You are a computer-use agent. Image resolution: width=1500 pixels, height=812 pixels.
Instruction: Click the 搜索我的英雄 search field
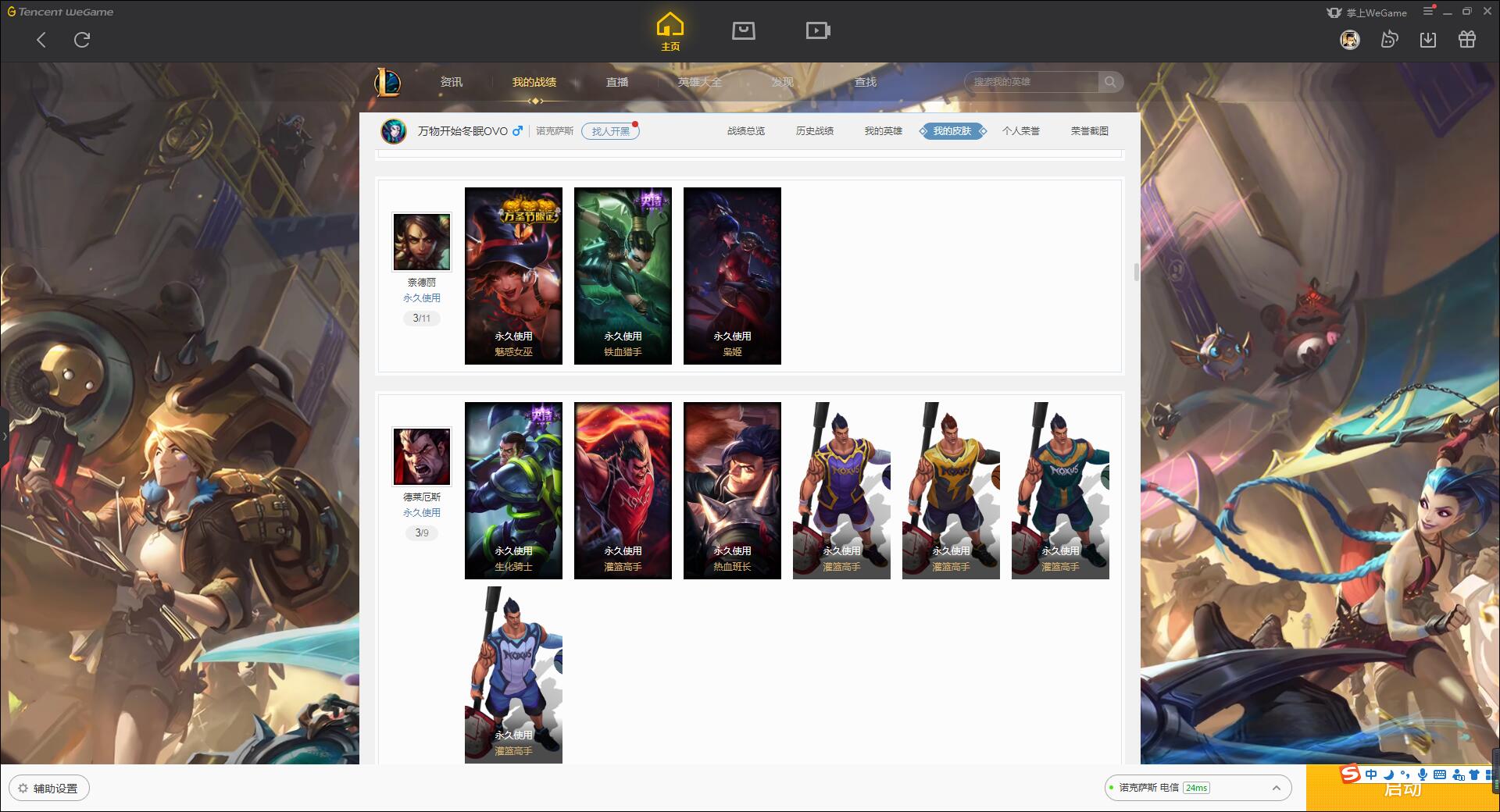click(x=1031, y=82)
